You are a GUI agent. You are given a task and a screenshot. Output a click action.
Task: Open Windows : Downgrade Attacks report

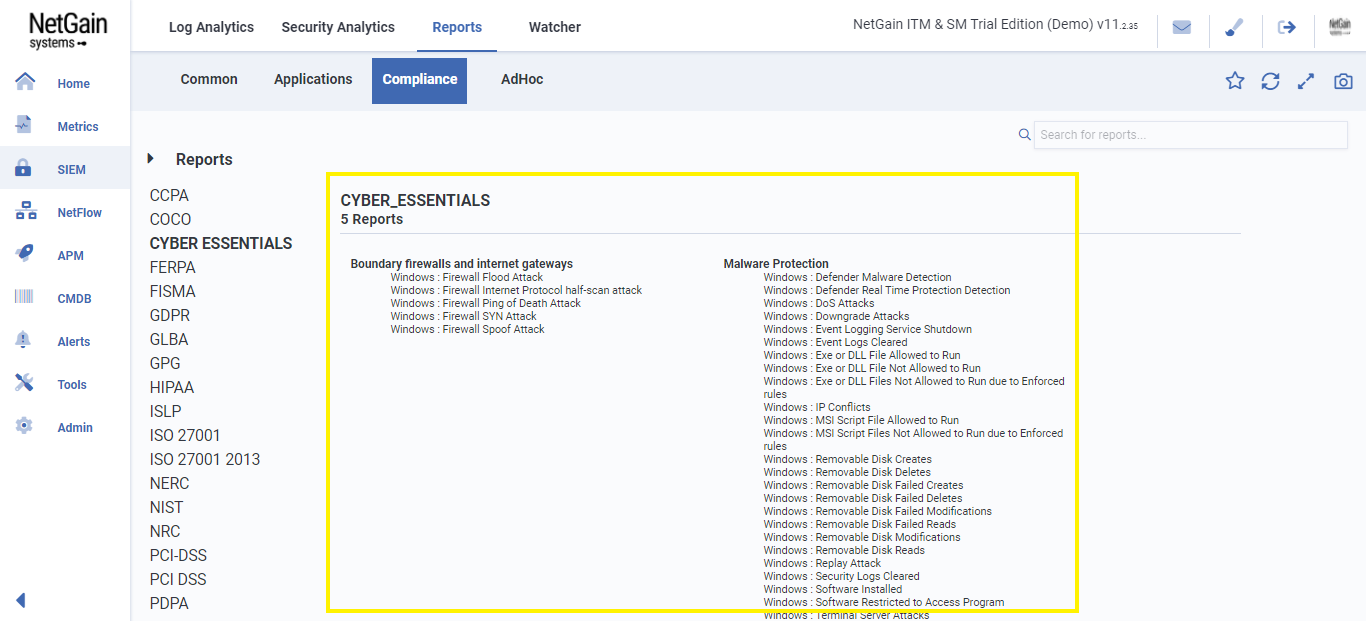837,316
